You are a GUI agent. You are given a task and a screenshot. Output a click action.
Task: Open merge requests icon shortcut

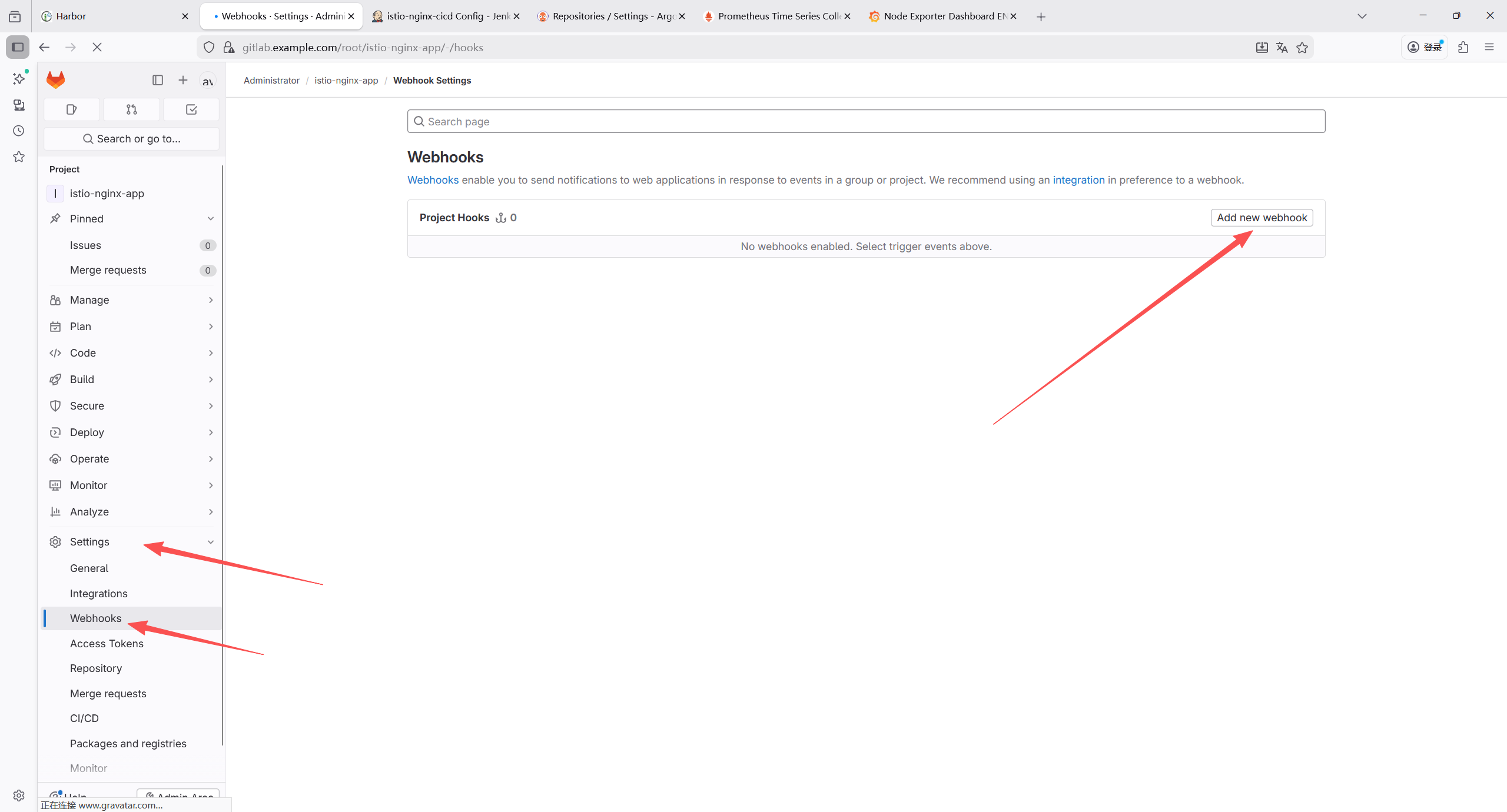[x=131, y=109]
